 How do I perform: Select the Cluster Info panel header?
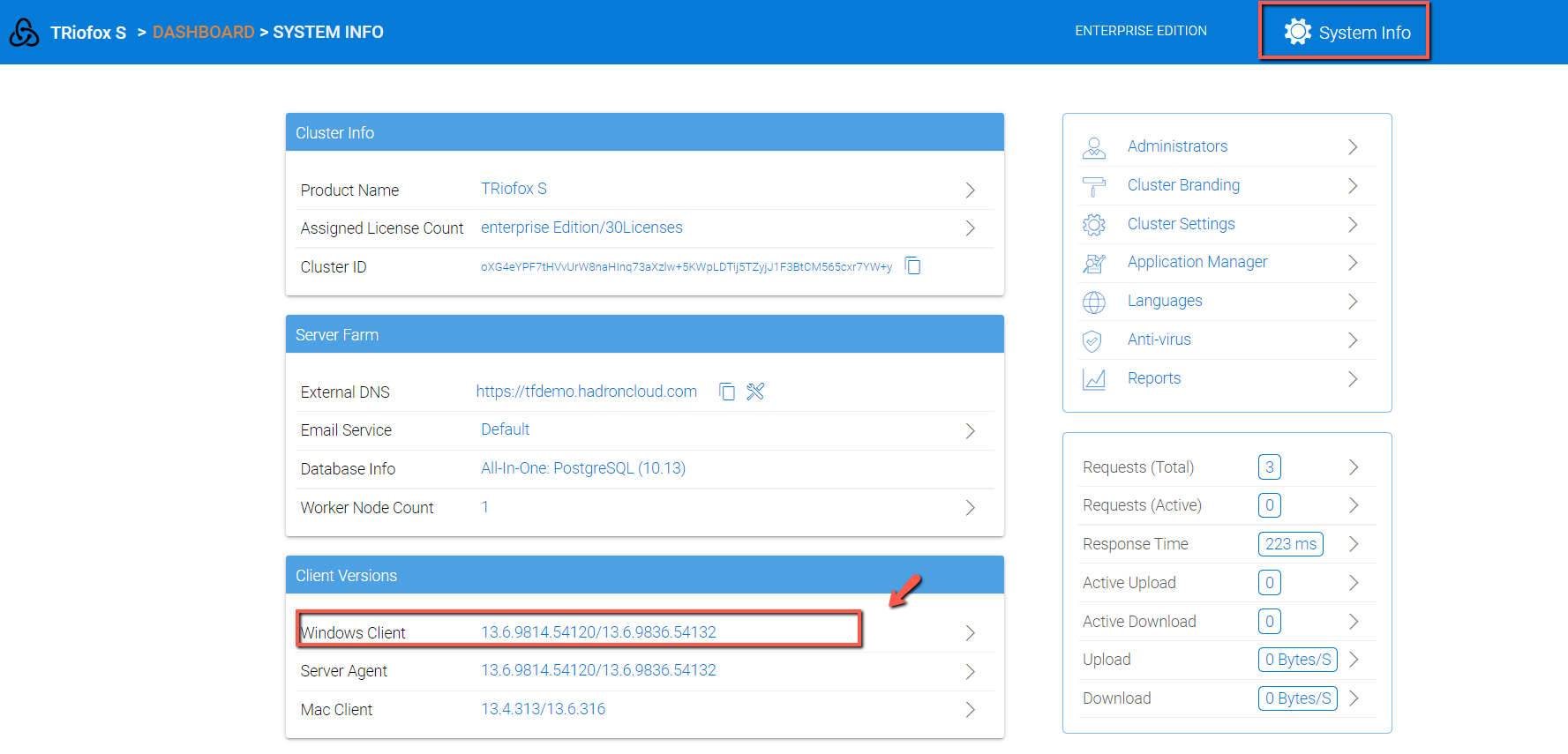[x=645, y=132]
